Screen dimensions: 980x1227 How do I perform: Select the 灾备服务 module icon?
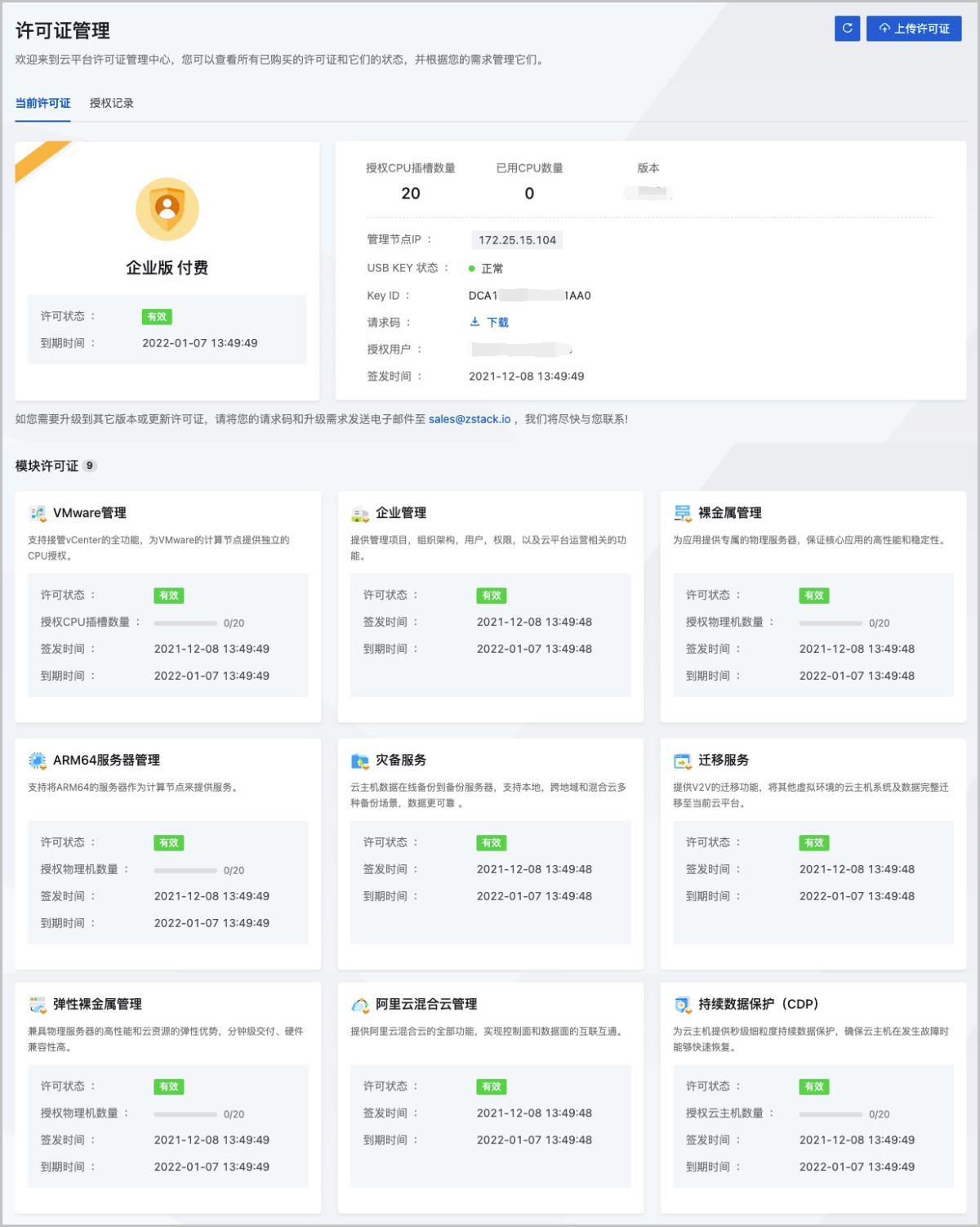point(359,760)
